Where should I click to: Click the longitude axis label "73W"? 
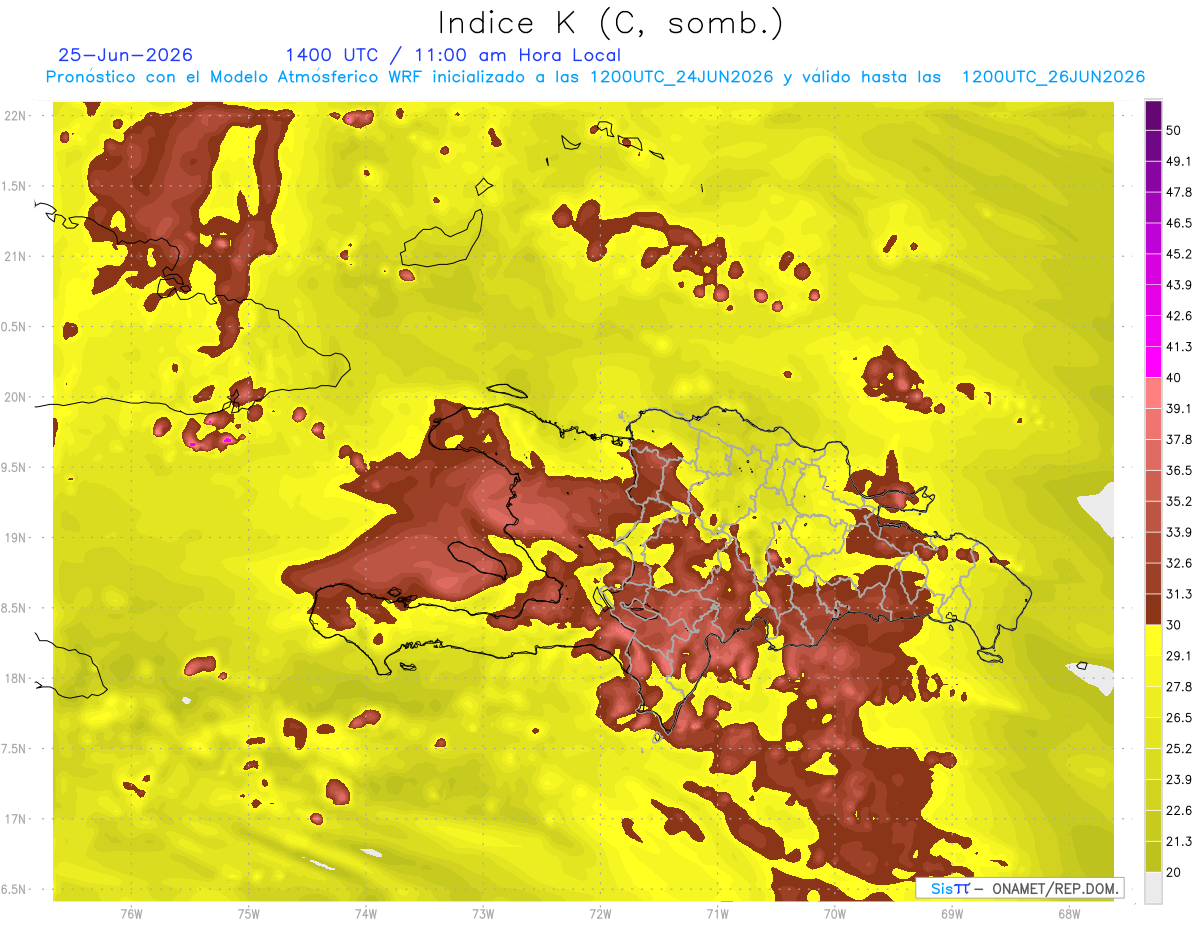click(x=483, y=913)
